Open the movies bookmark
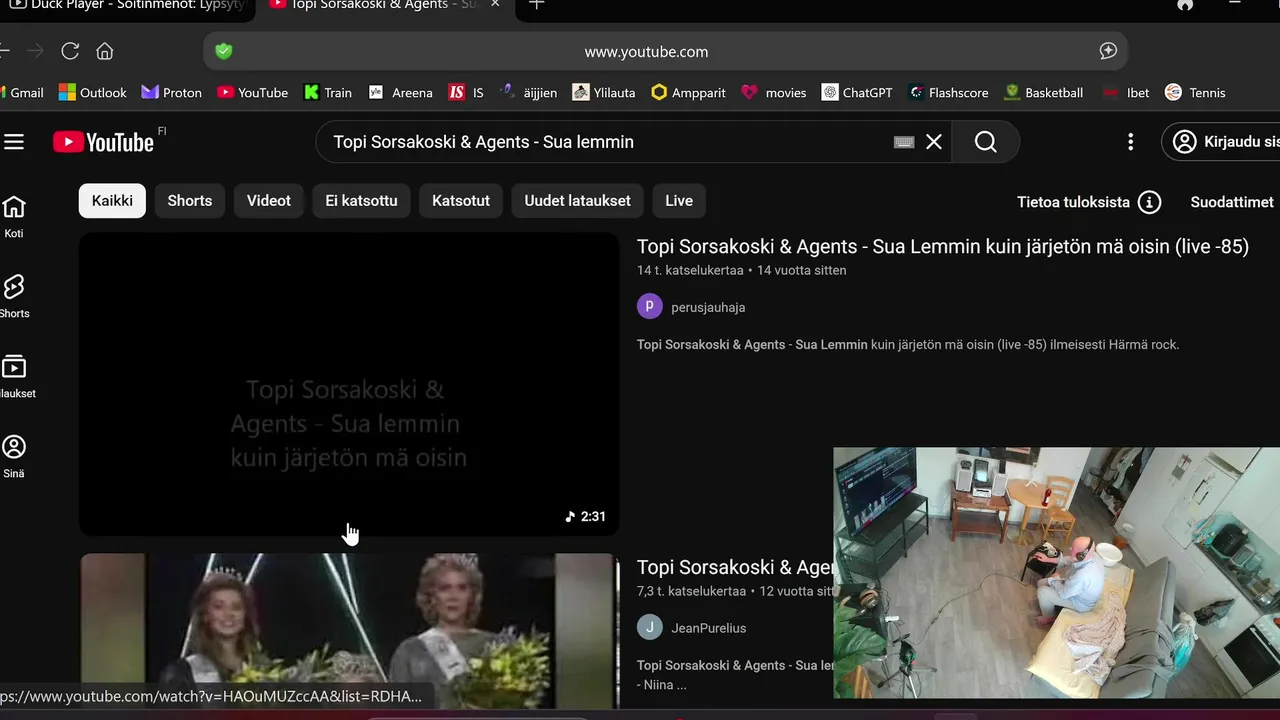Screen dimensions: 1280x720 (x=774, y=92)
